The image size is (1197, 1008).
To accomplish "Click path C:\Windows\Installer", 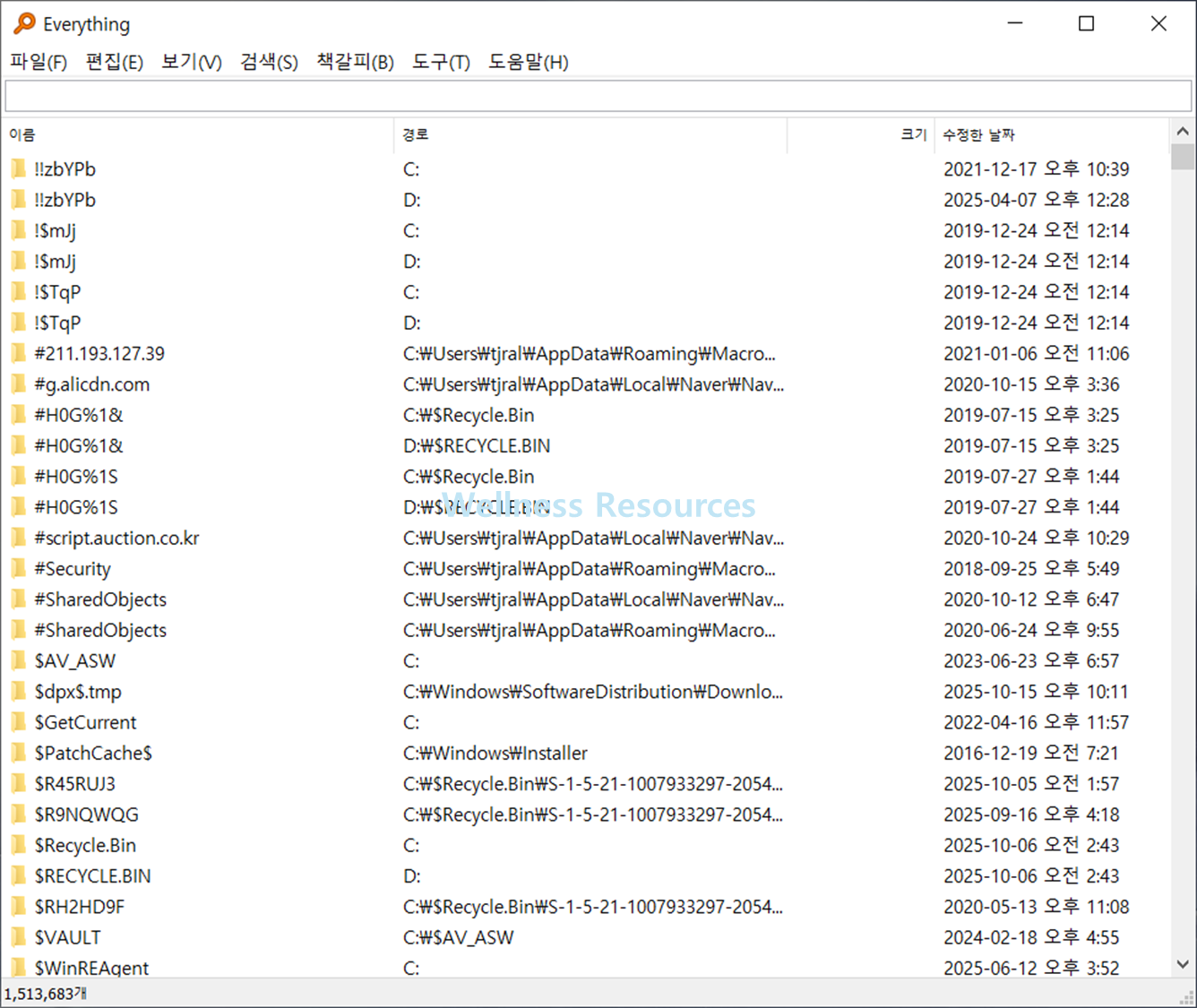I will click(x=495, y=754).
